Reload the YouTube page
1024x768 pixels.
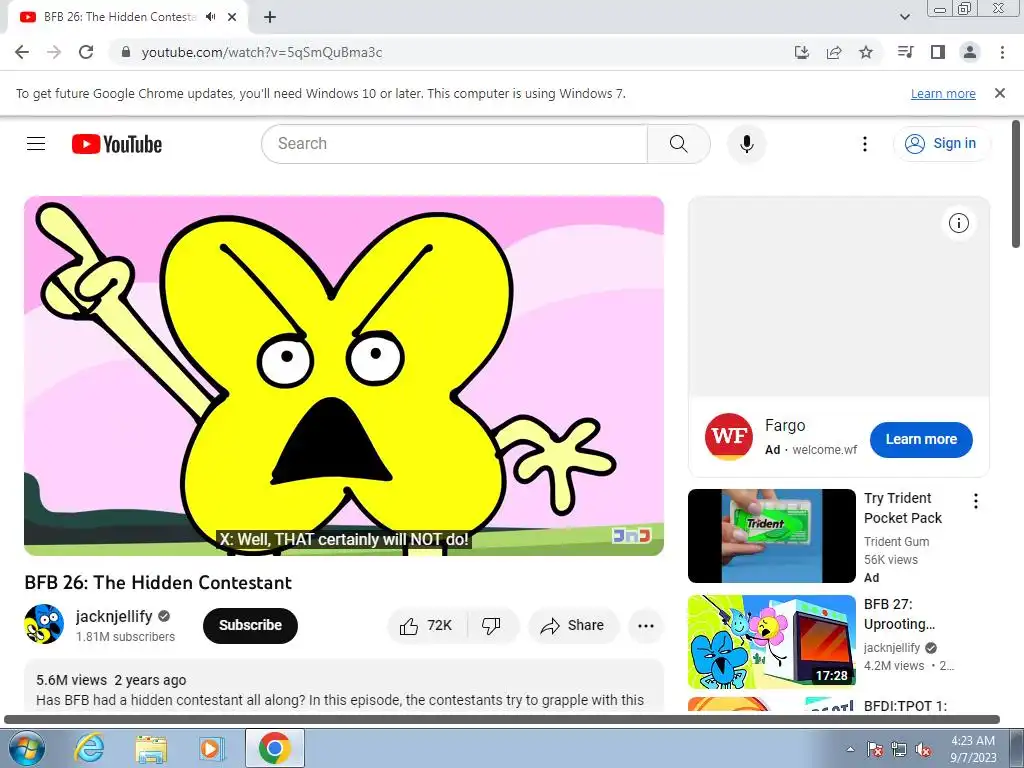click(x=86, y=52)
